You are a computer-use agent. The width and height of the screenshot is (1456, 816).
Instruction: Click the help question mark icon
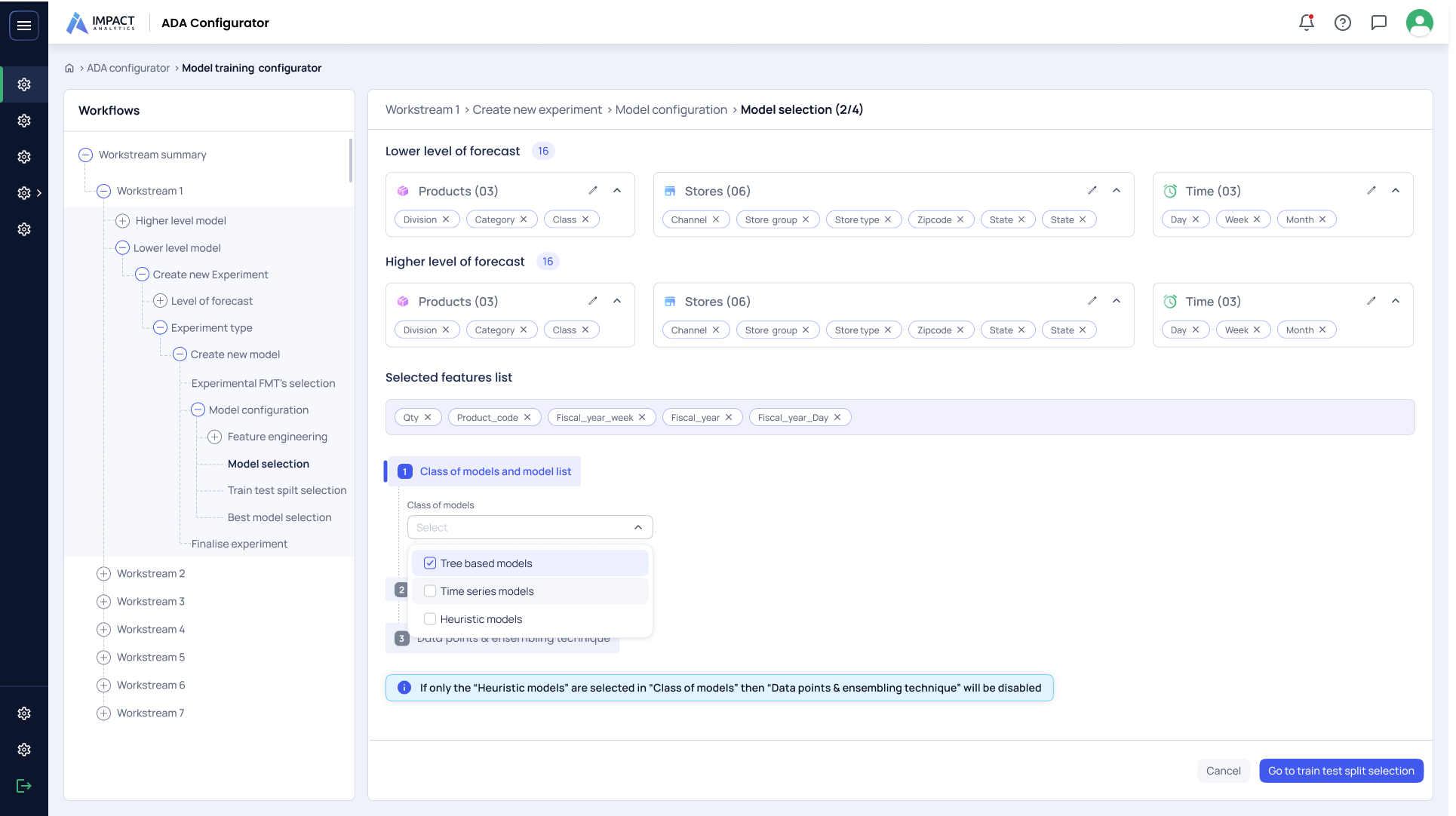pos(1343,23)
